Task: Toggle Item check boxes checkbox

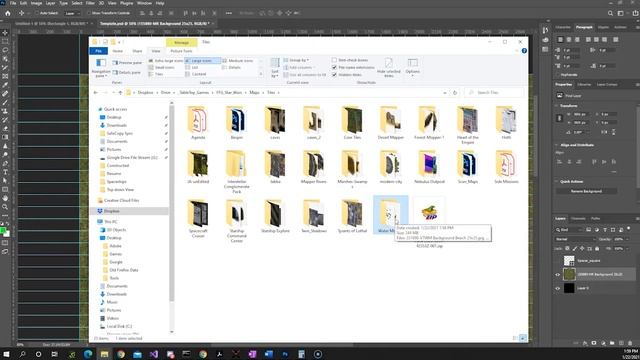Action: (x=334, y=60)
